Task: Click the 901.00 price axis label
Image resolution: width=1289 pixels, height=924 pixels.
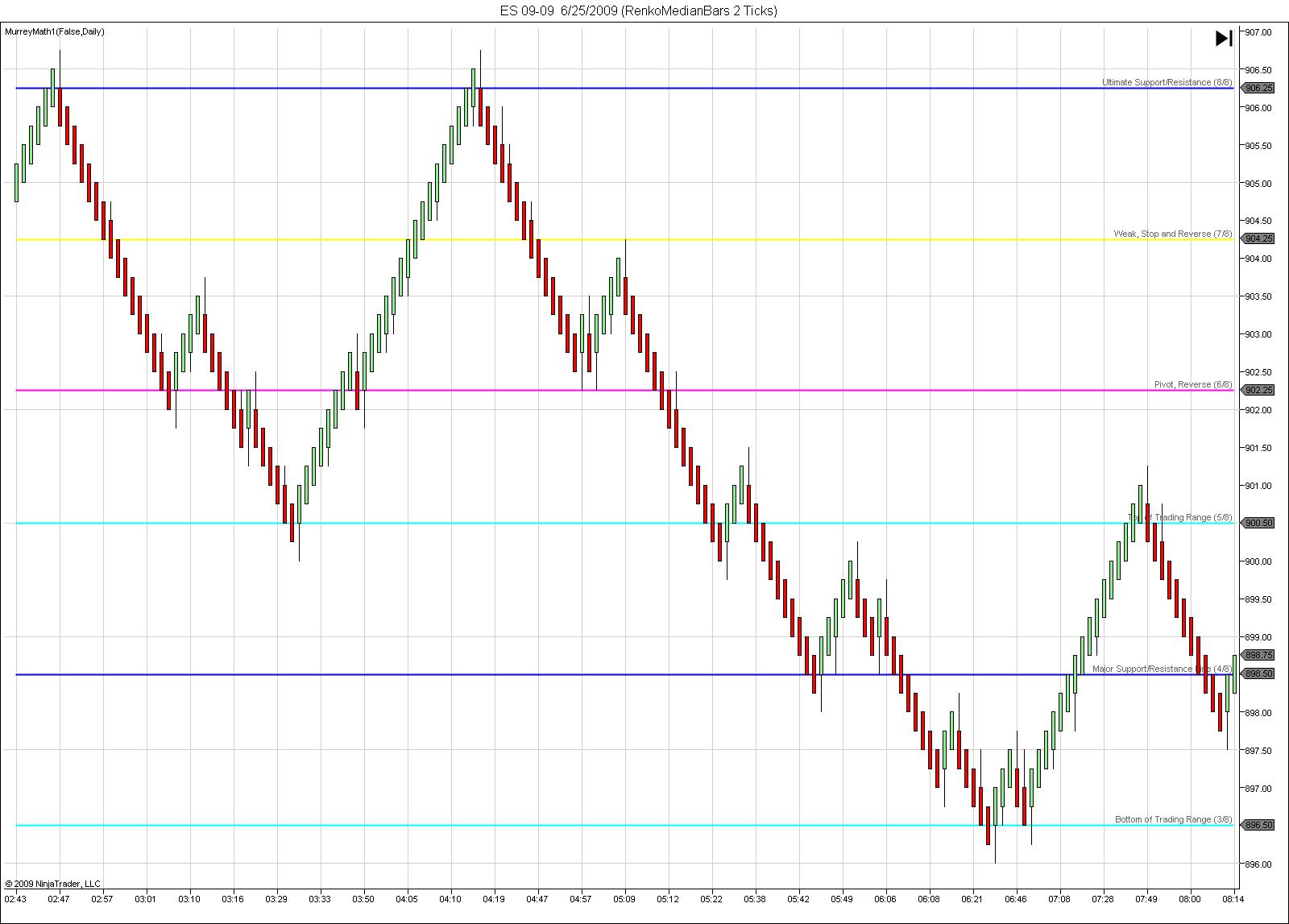Action: [1258, 486]
